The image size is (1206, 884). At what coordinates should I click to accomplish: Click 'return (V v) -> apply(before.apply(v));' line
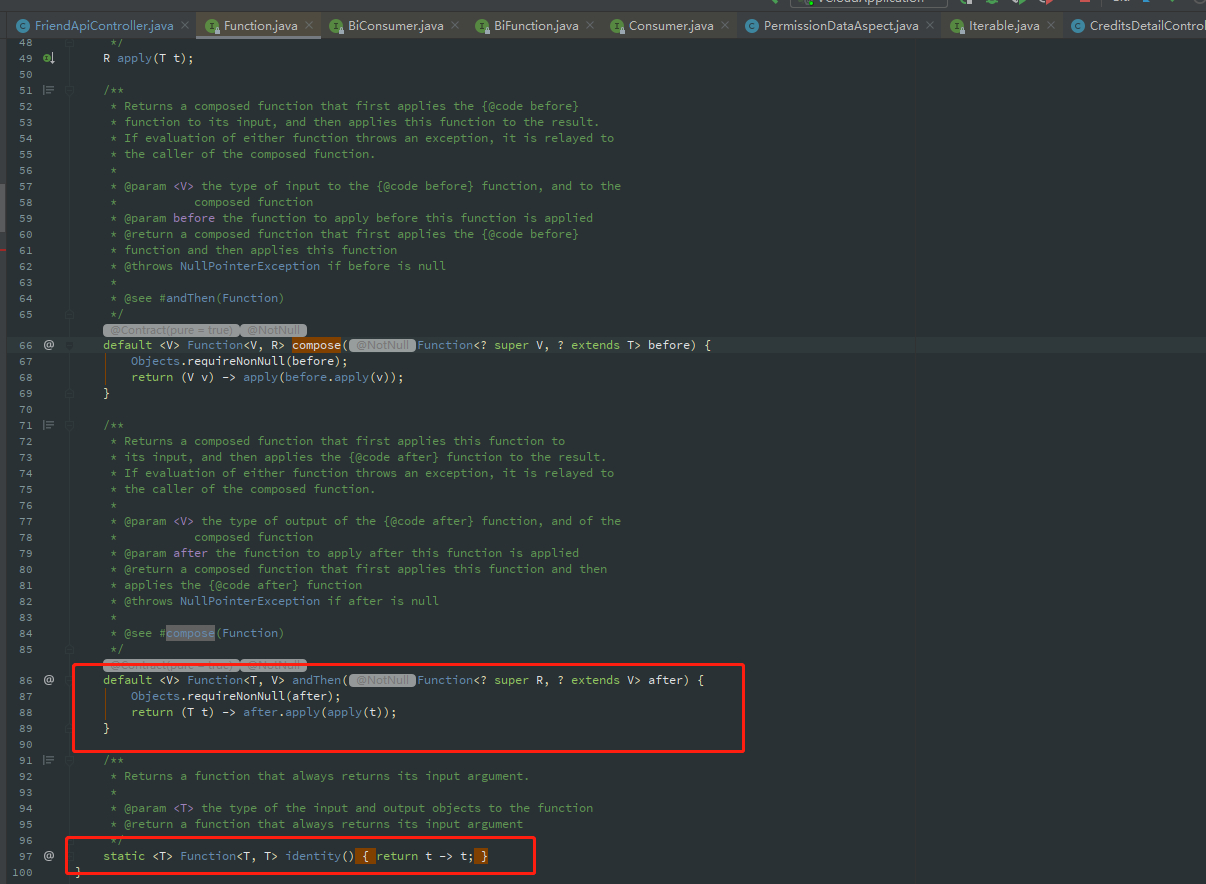click(267, 377)
